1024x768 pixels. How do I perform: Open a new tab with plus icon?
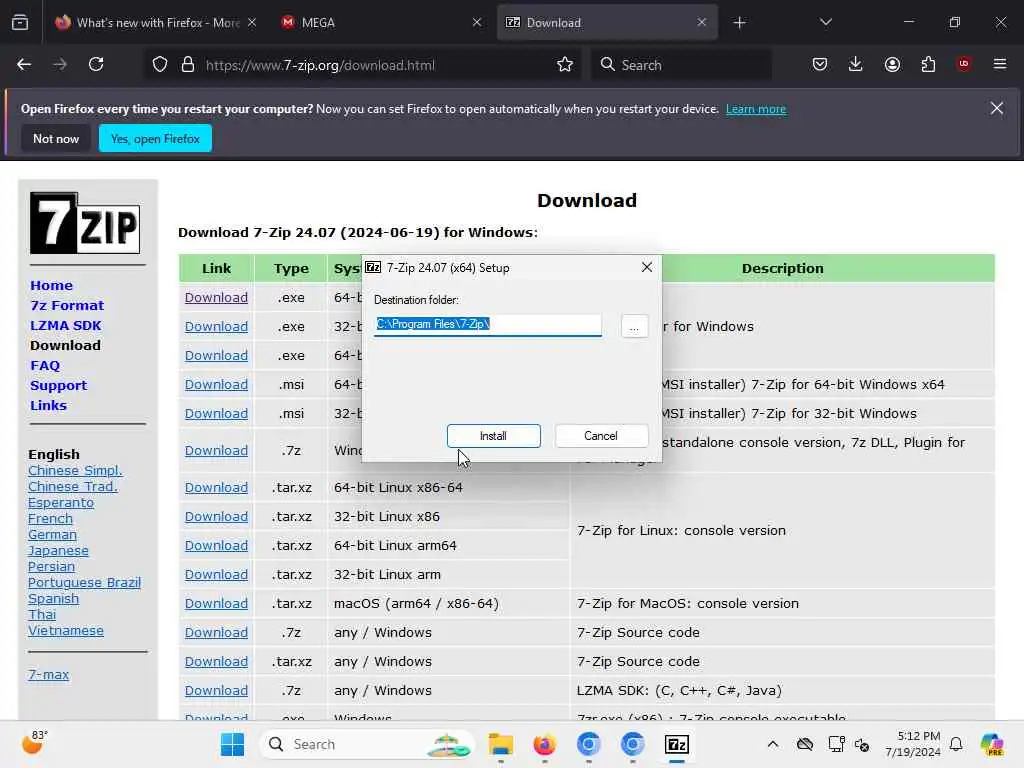coord(739,23)
